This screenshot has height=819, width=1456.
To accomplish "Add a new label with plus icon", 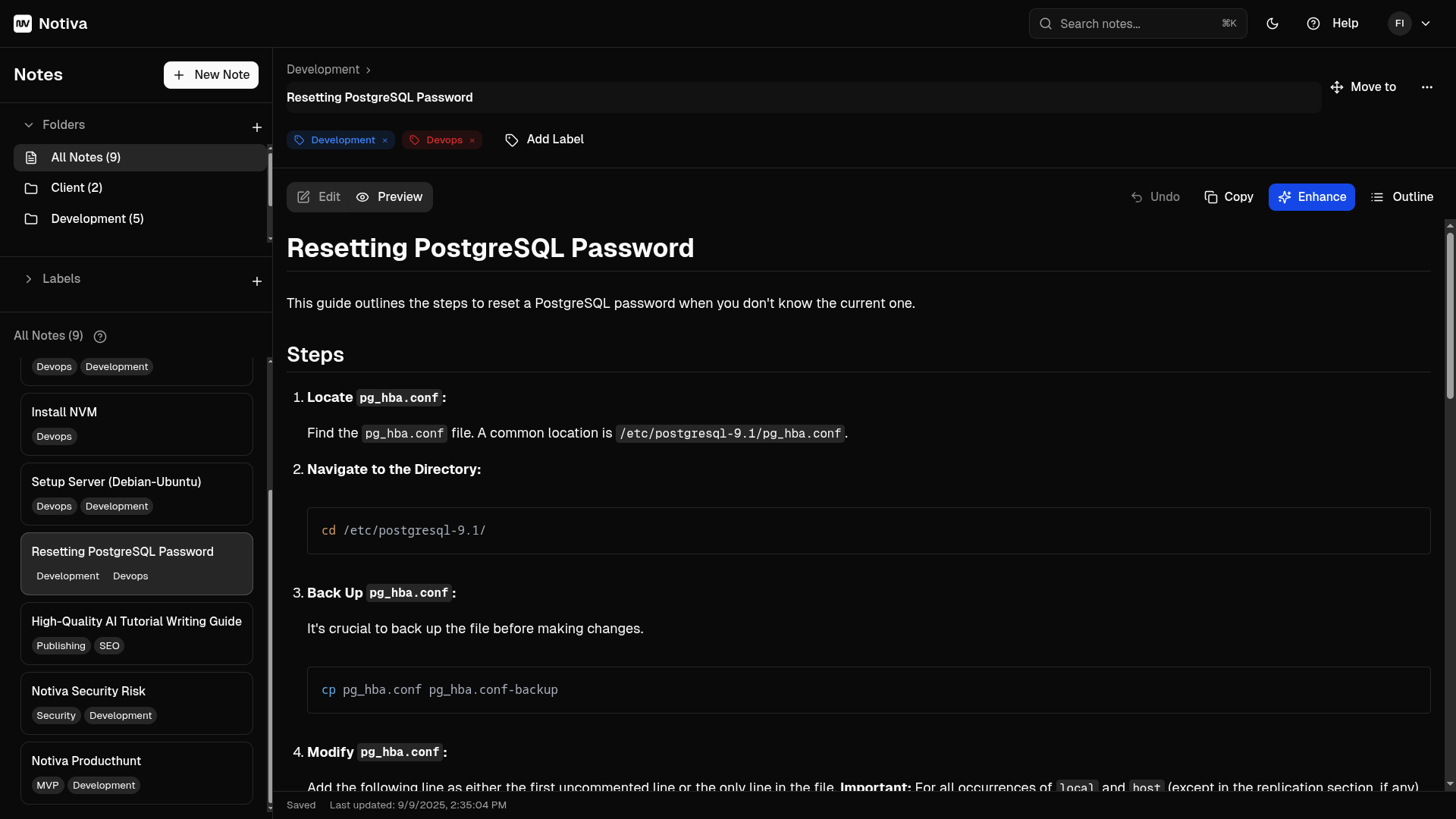I will (257, 281).
